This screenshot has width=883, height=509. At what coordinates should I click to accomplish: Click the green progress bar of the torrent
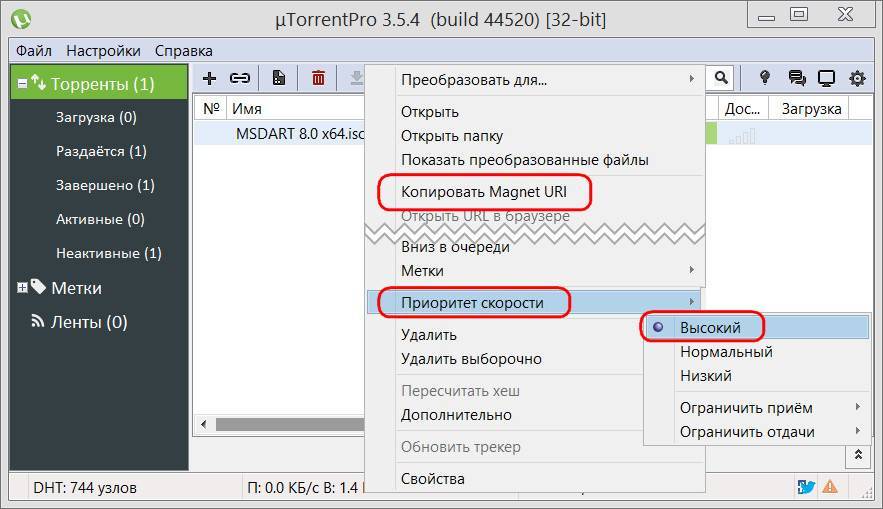(x=711, y=133)
